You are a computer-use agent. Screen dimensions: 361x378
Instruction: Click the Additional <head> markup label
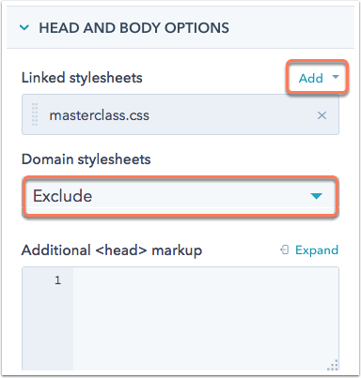pos(112,250)
